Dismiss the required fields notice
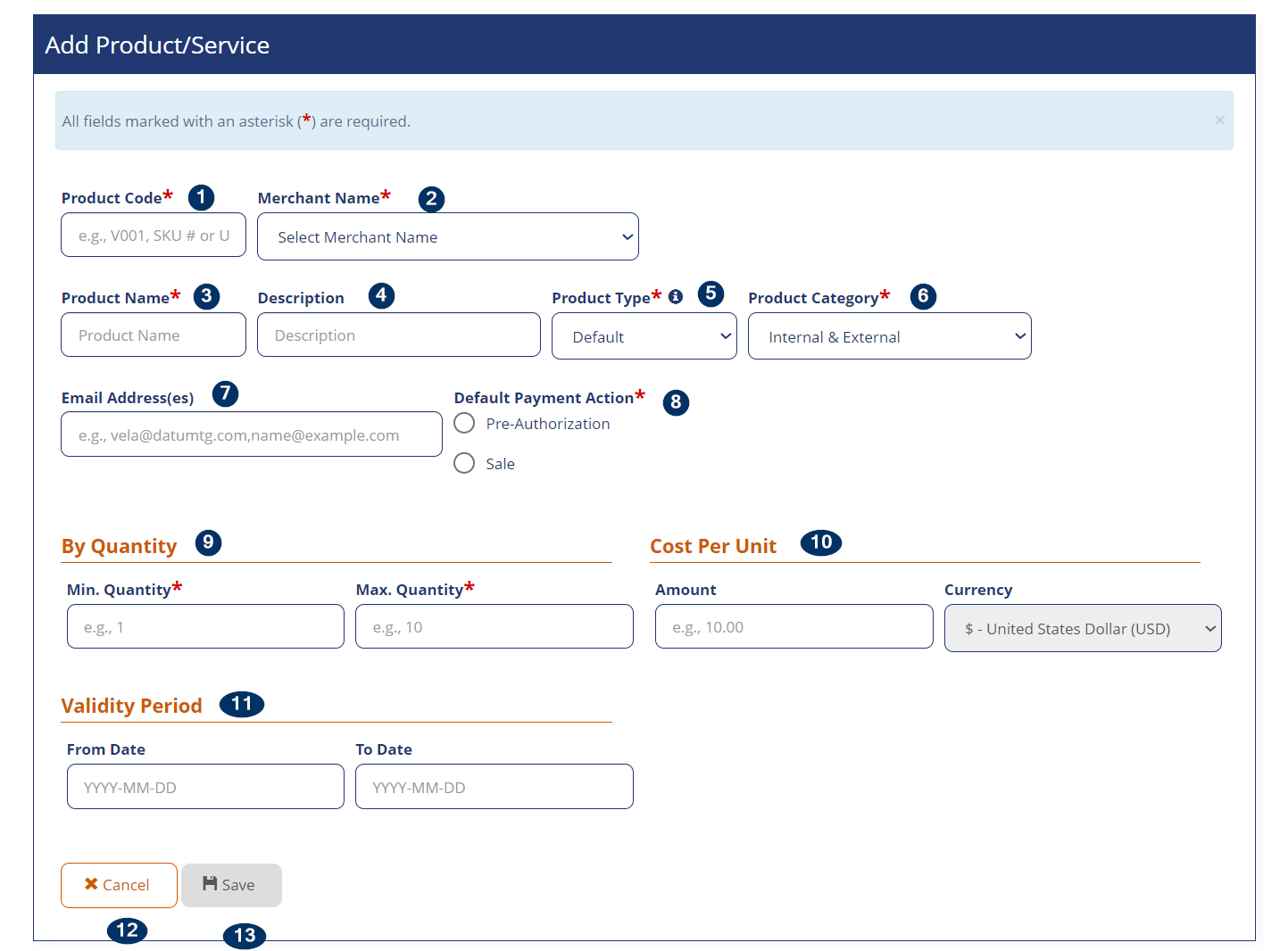Image resolution: width=1288 pixels, height=951 pixels. pos(1219,120)
